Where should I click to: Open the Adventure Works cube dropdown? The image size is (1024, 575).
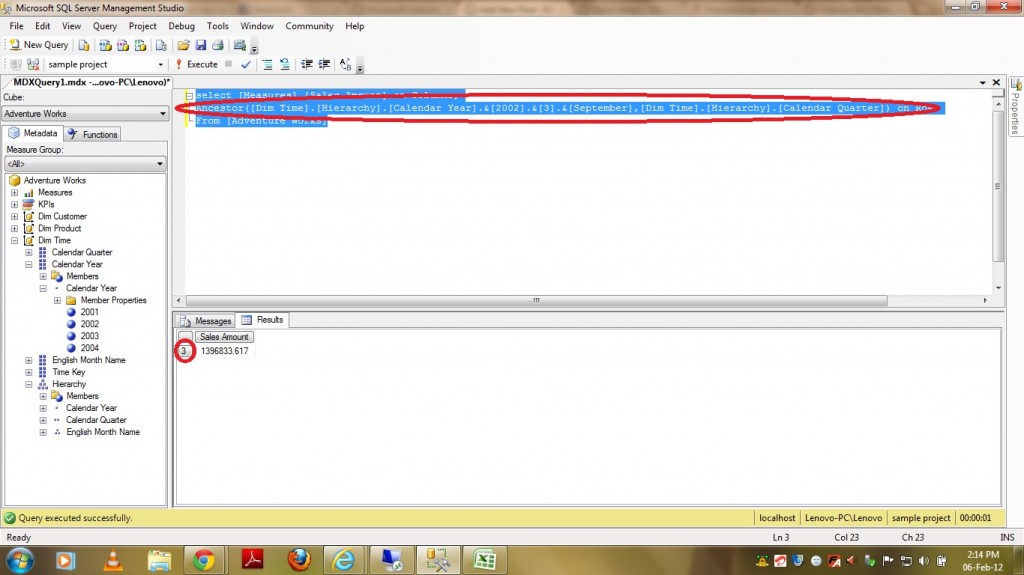point(160,114)
